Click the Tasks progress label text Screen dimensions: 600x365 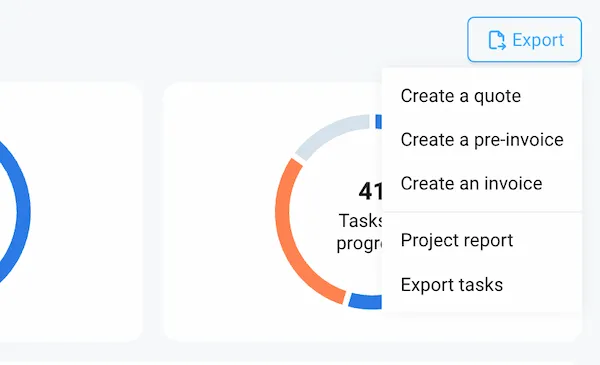click(x=360, y=232)
